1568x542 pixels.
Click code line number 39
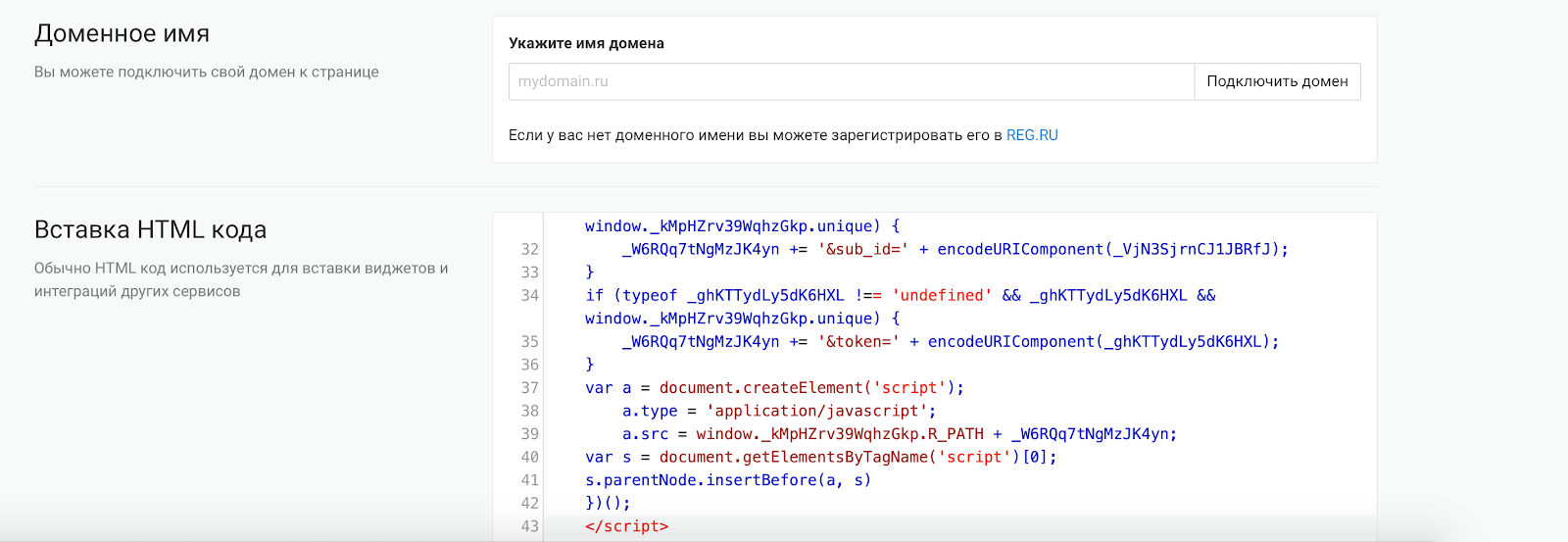(x=530, y=433)
